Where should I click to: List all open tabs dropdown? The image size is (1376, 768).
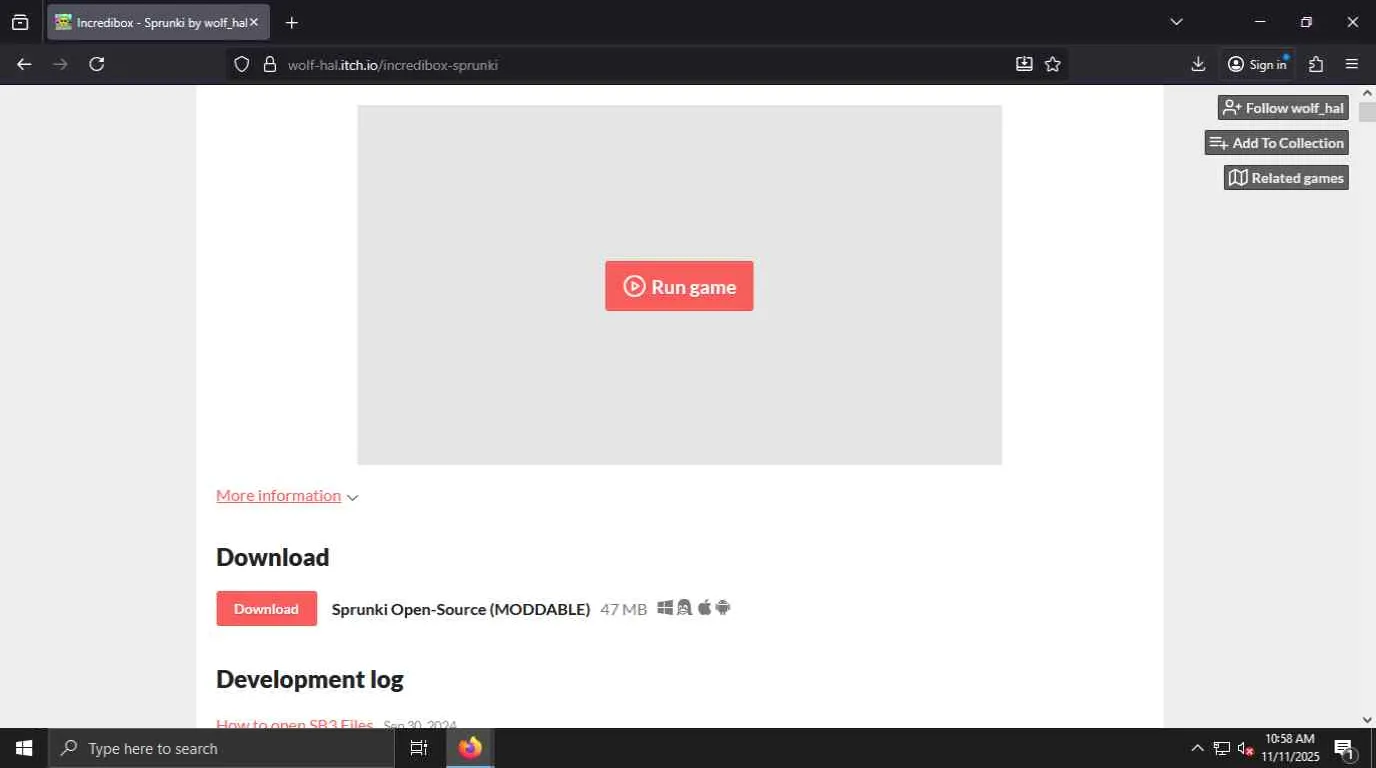(1176, 22)
